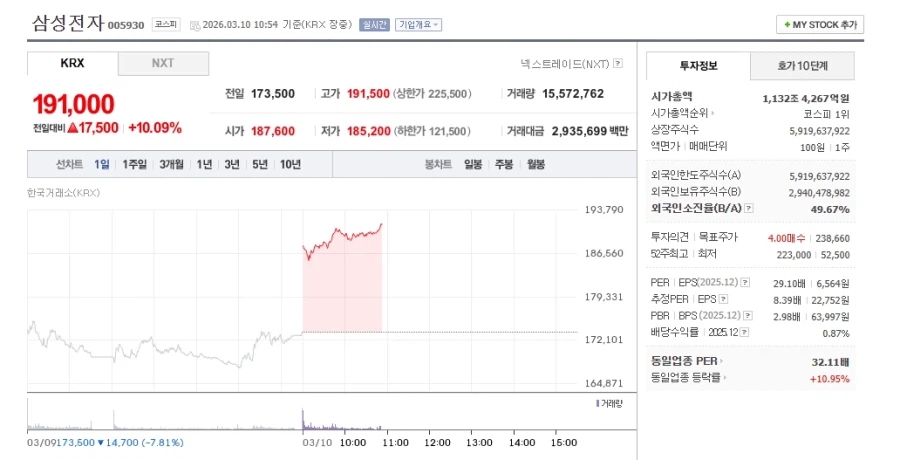The height and width of the screenshot is (460, 900).
Task: Open the 호가10단계 tab
Action: [x=802, y=66]
